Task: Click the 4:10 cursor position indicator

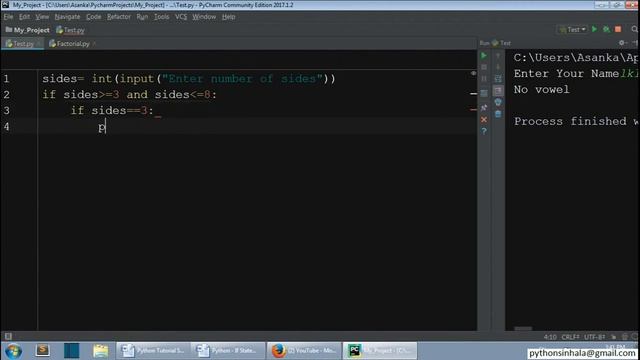Action: click(550, 337)
